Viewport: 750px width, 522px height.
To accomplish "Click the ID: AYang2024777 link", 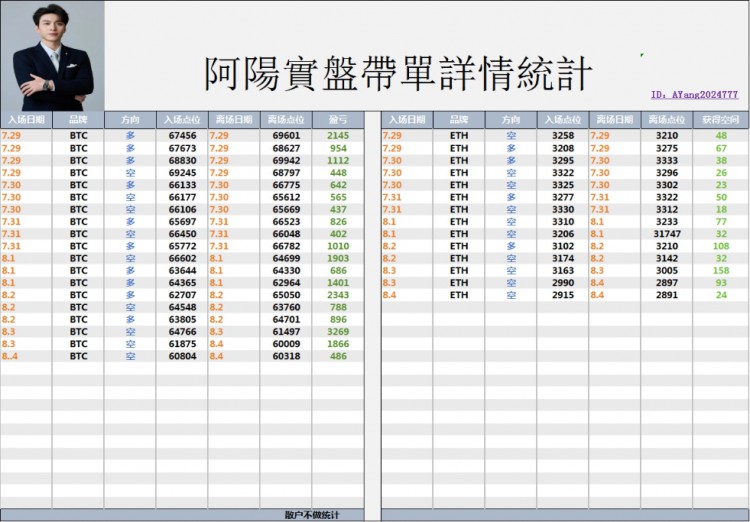I will point(695,95).
